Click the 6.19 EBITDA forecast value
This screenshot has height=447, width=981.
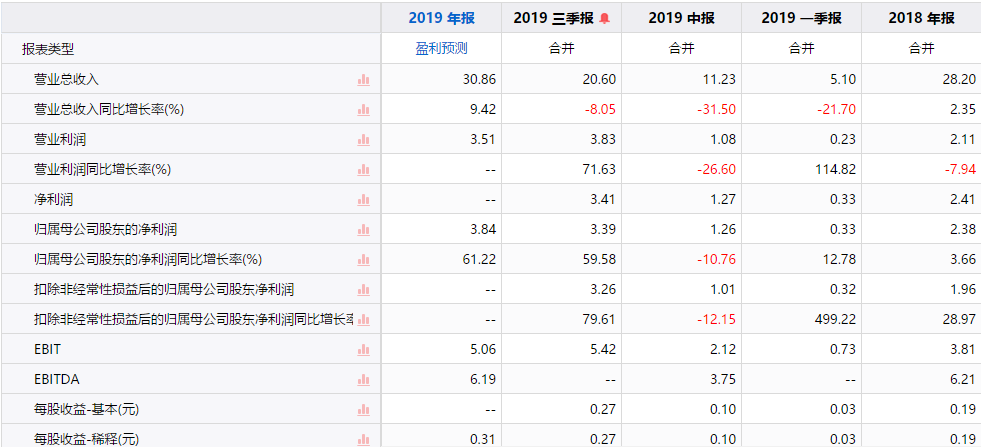483,380
